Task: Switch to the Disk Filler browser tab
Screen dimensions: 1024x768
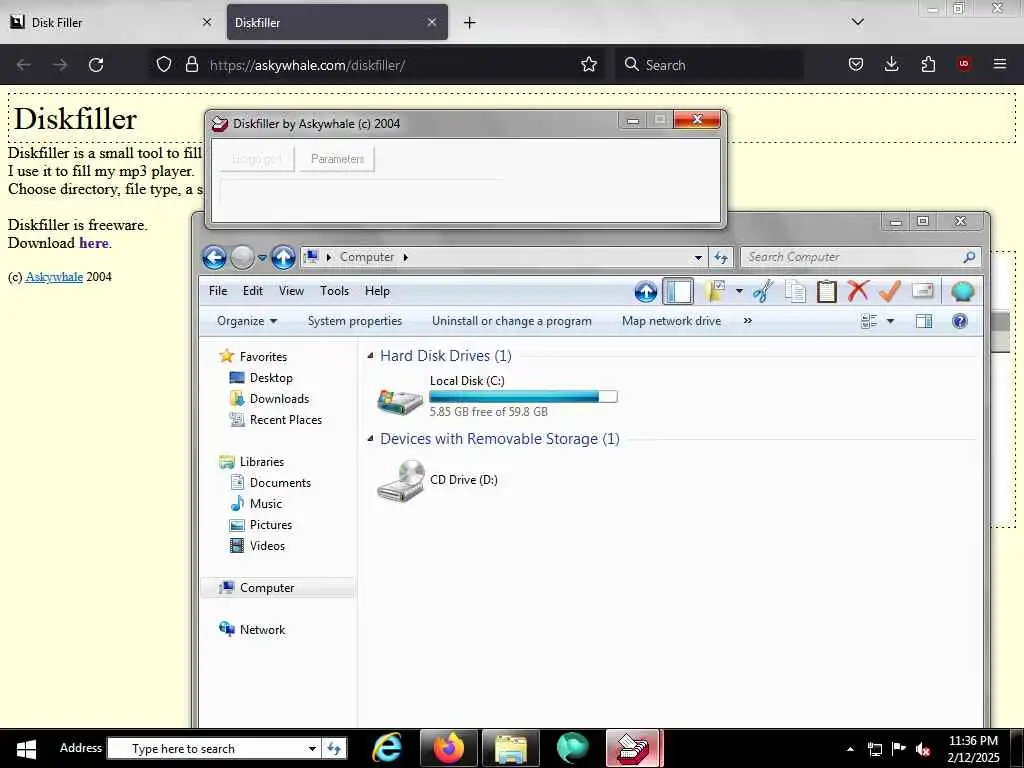Action: [111, 22]
